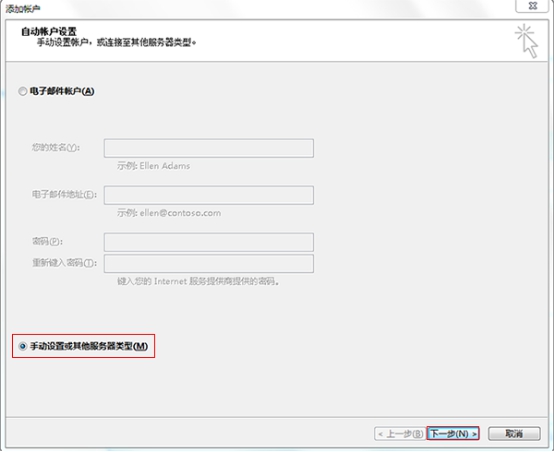Image resolution: width=554 pixels, height=452 pixels.
Task: Click the 密码(P) password field
Action: coord(208,242)
